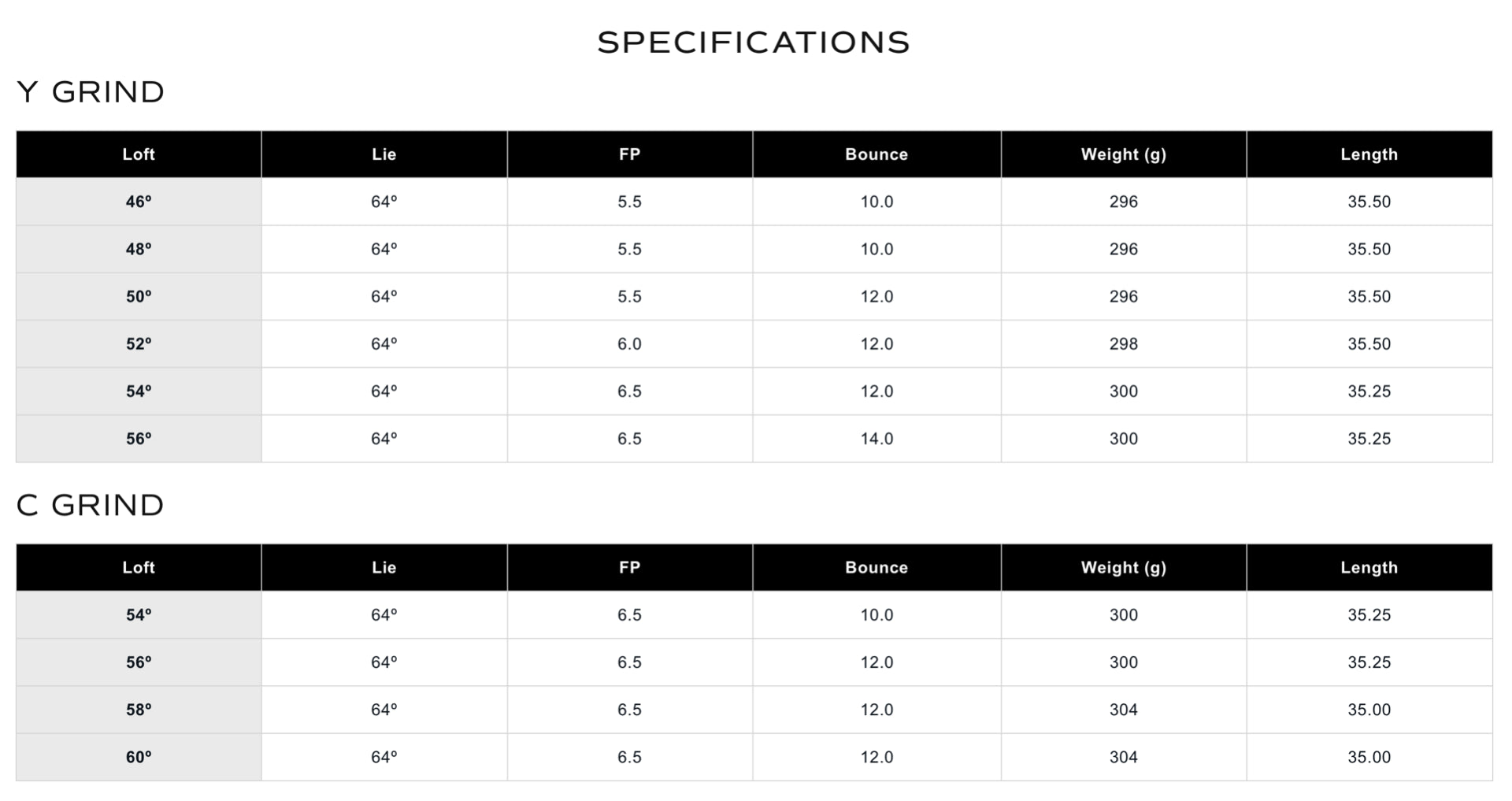This screenshot has height=801, width=1512.
Task: Click the C GRIND section heading
Action: point(91,506)
